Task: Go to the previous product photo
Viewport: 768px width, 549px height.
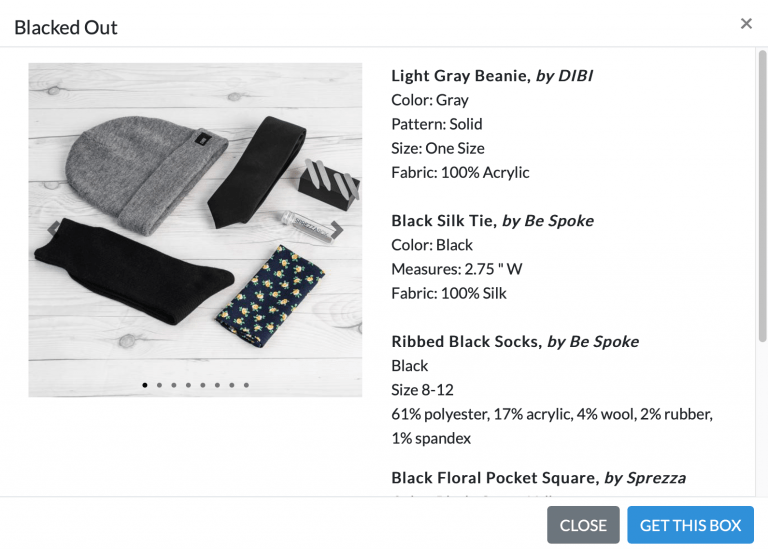Action: (x=54, y=230)
